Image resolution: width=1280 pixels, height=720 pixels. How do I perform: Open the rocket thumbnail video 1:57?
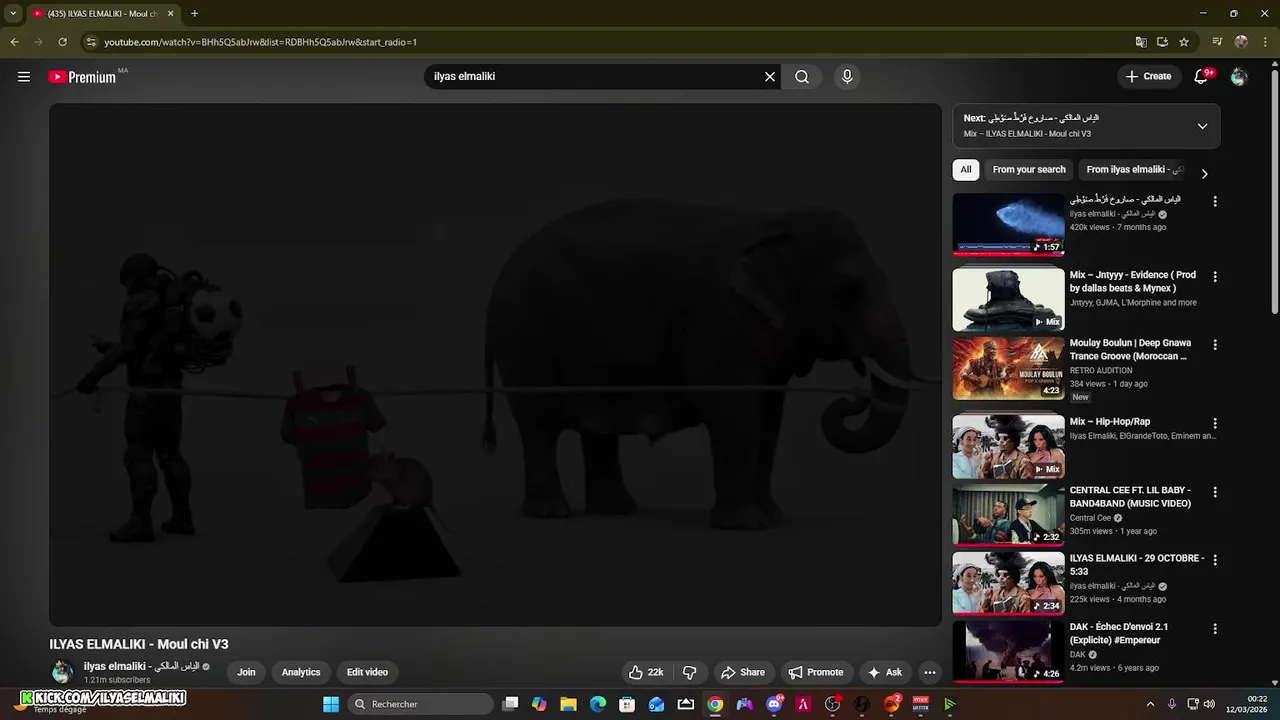coord(1008,225)
